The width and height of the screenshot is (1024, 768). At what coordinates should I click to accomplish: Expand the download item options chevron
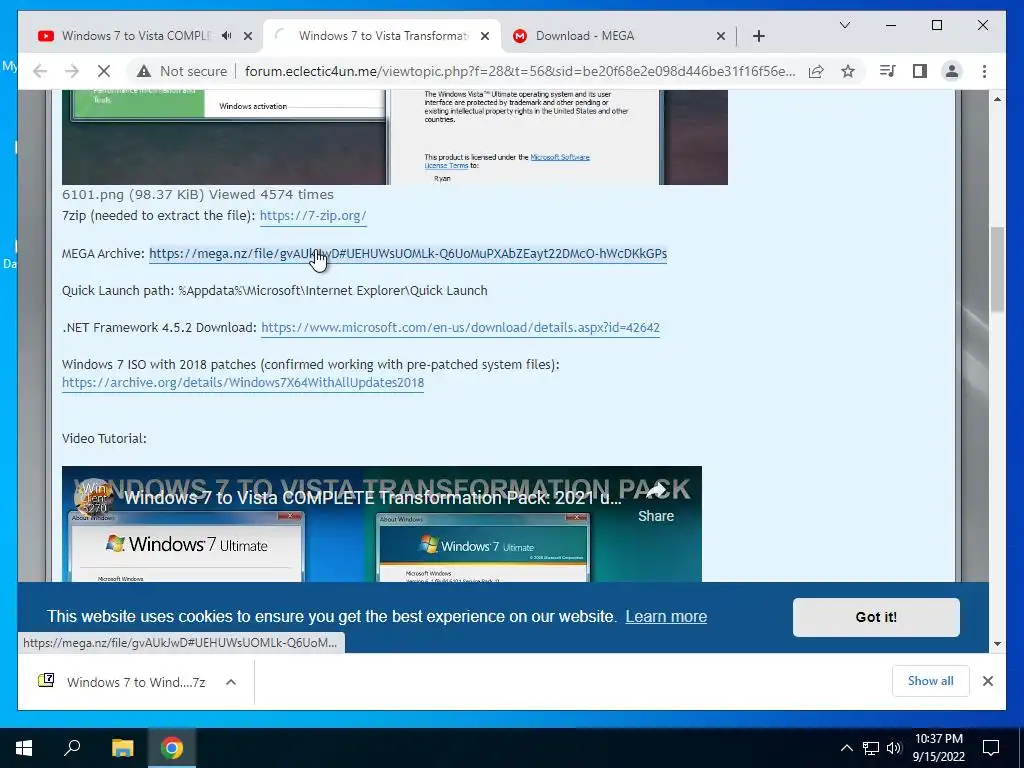[x=231, y=682]
